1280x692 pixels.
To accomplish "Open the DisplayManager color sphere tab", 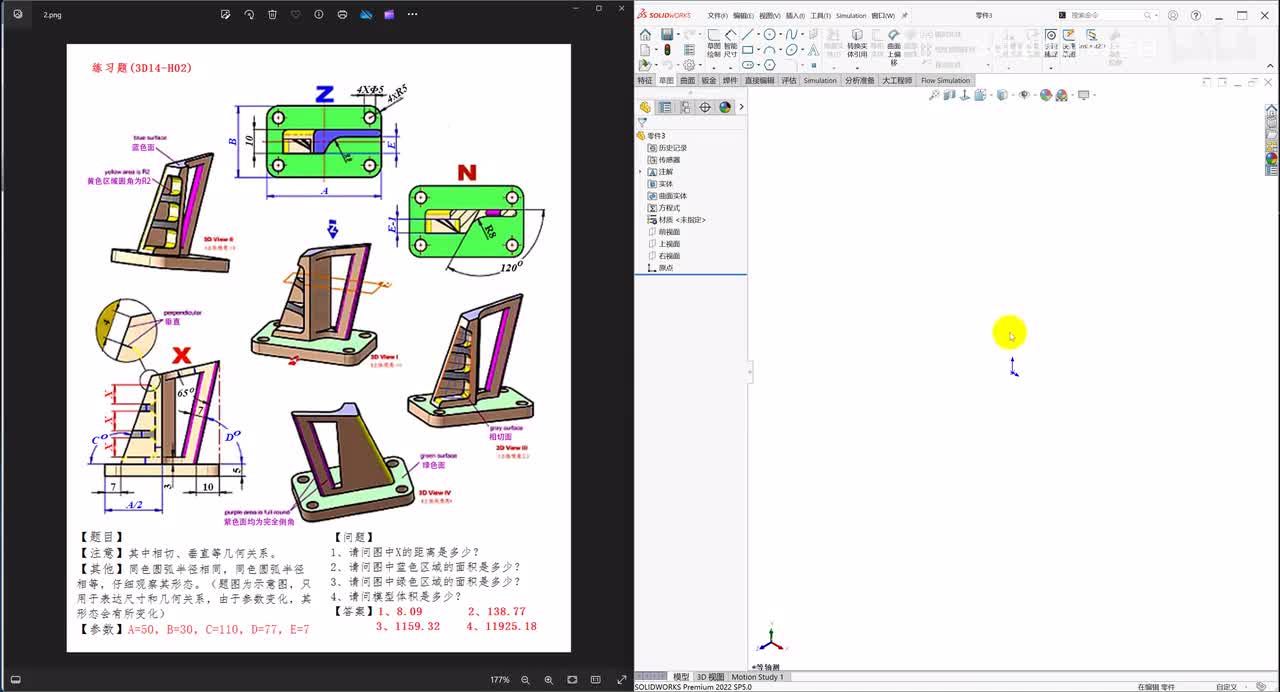I will pos(725,107).
